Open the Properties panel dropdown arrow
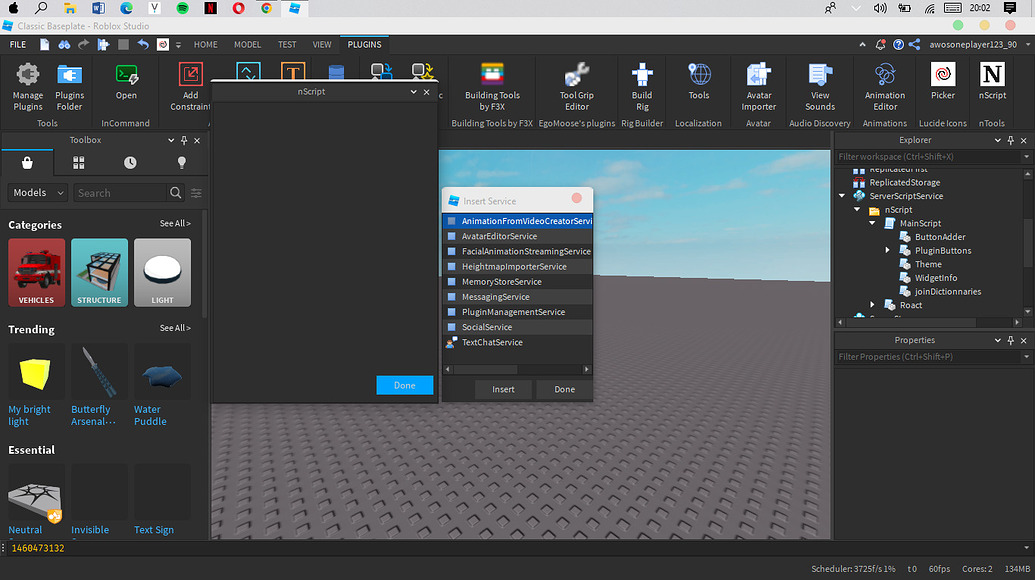Image resolution: width=1035 pixels, height=580 pixels. click(997, 340)
